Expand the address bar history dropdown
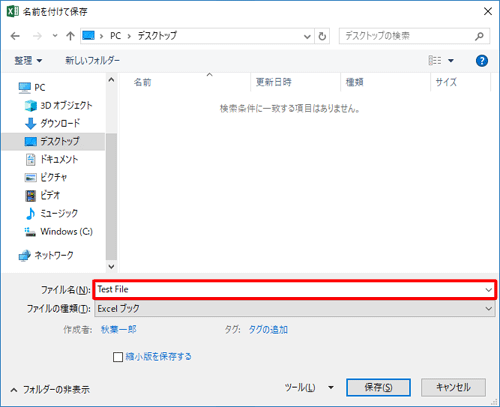500x407 pixels. 307,36
